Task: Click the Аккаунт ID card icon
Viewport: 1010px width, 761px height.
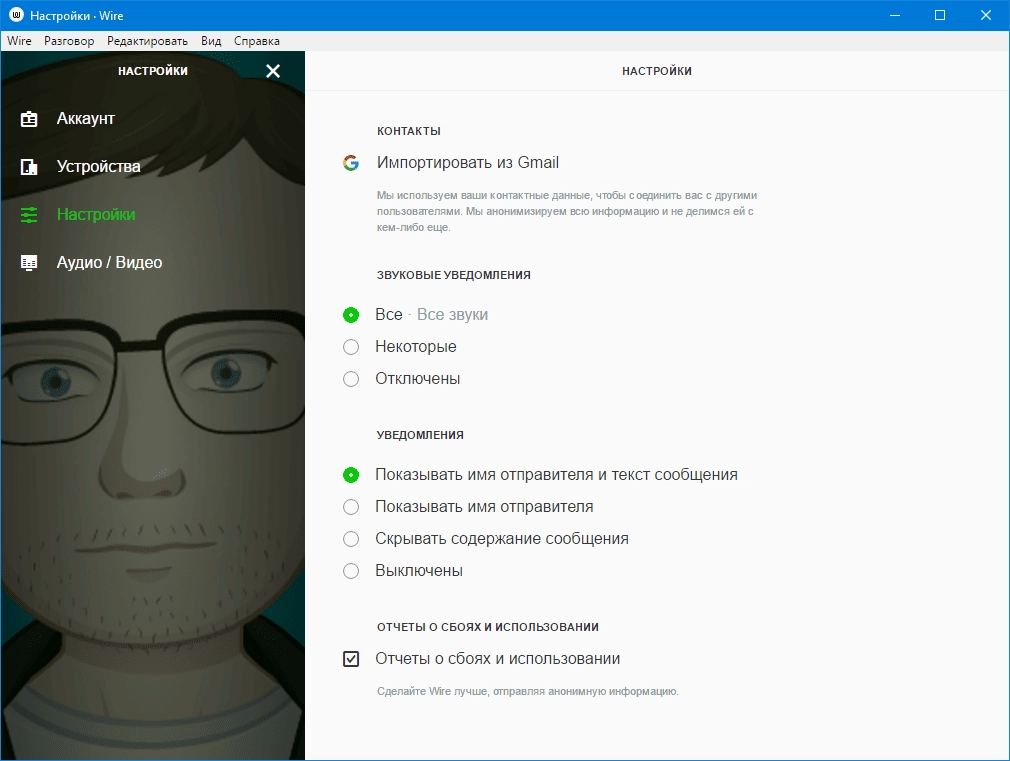Action: coord(29,119)
